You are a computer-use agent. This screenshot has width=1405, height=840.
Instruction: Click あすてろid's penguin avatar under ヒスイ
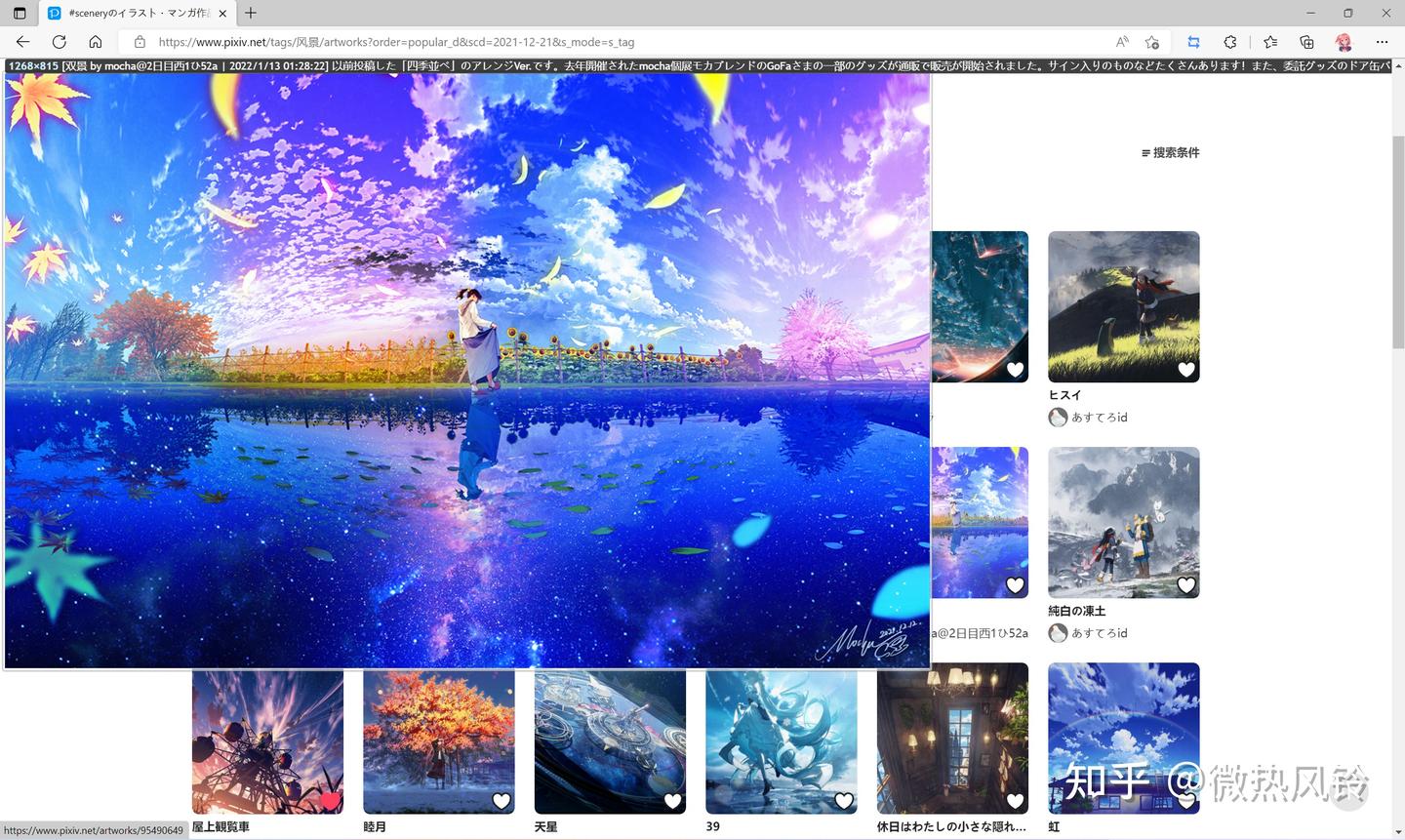1058,417
